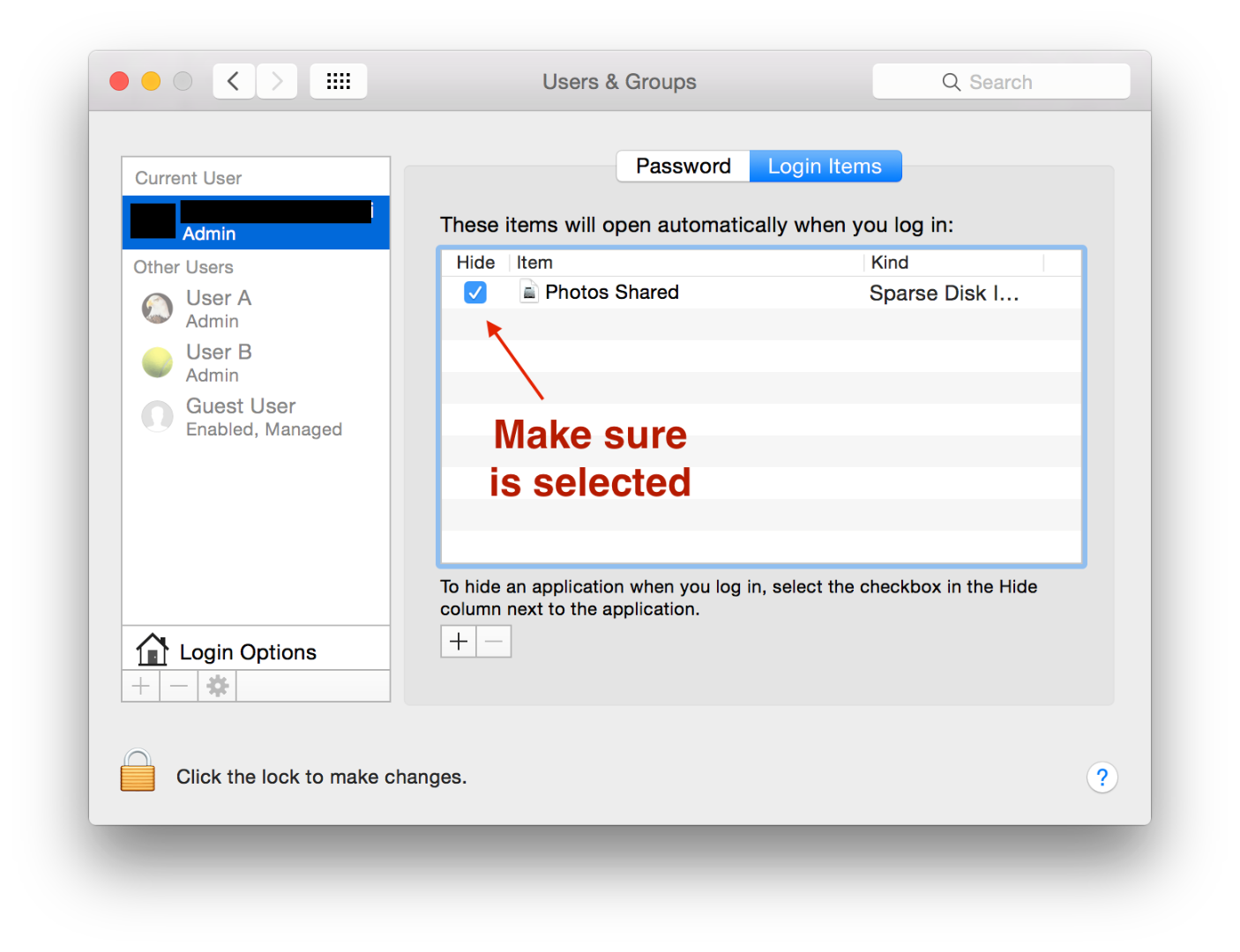Navigate back using the left arrow icon
This screenshot has width=1240, height=952.
click(233, 80)
